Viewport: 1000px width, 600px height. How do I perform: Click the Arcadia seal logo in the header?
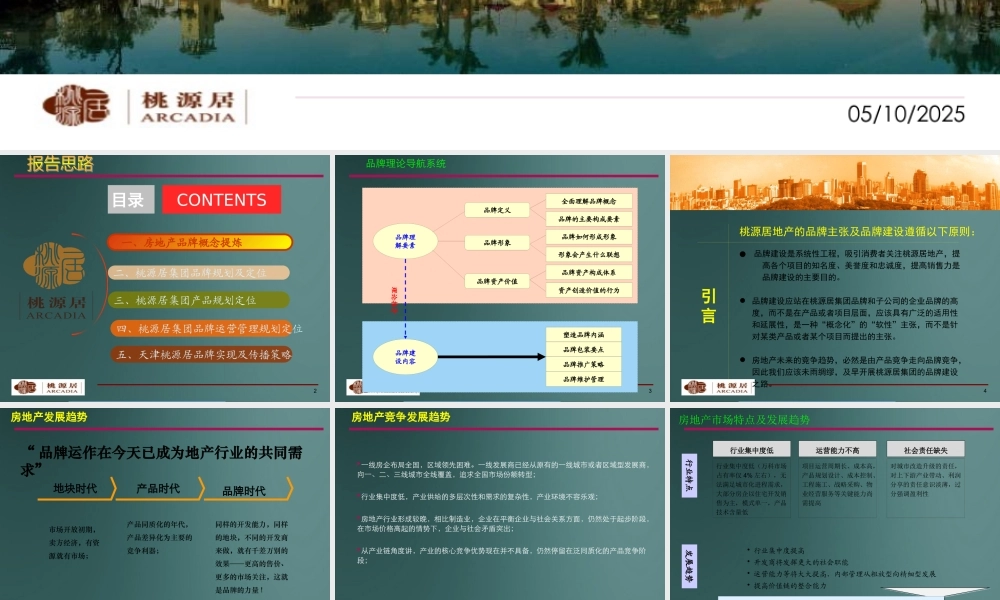tap(77, 105)
